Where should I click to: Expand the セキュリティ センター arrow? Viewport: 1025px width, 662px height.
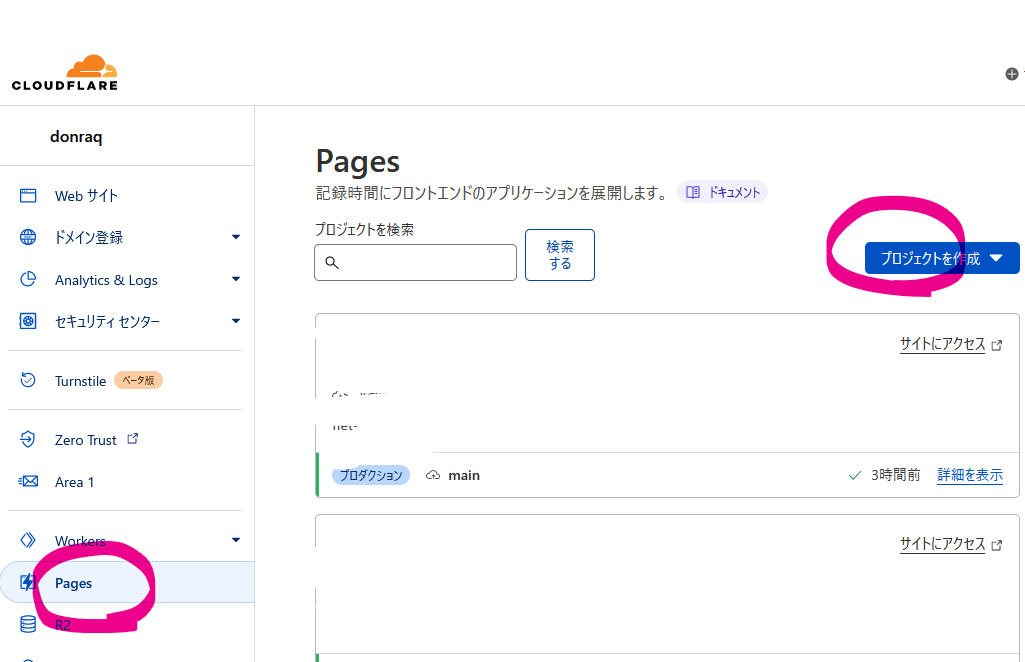pyautogui.click(x=236, y=321)
